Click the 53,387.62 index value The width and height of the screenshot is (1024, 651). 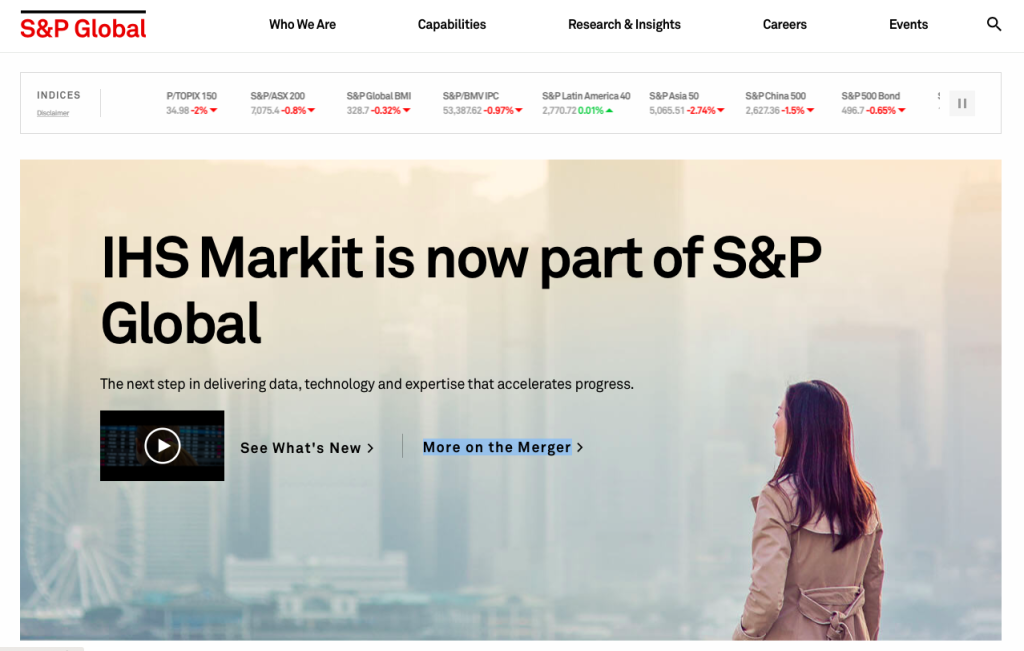462,110
